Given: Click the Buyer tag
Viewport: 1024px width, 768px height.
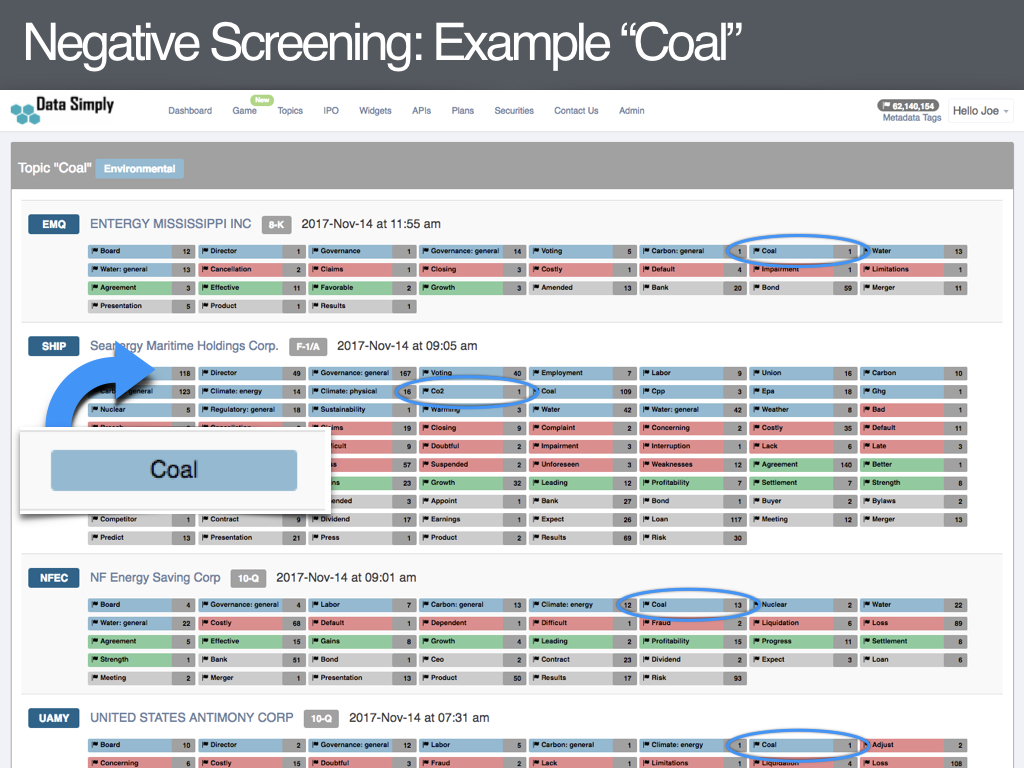Looking at the screenshot, I should 803,501.
